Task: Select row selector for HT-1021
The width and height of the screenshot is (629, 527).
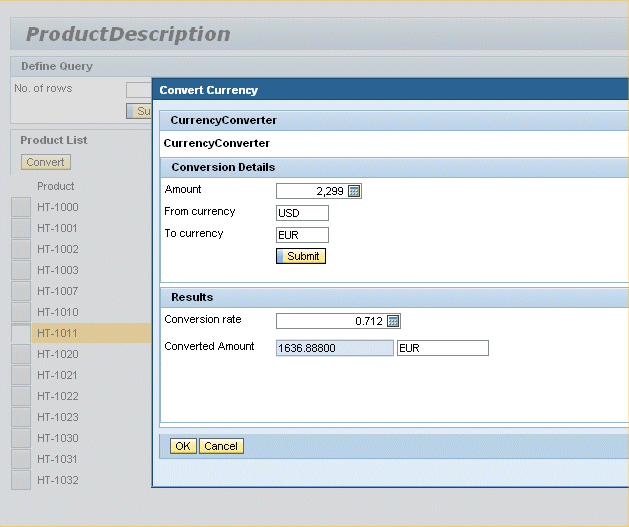Action: pos(21,375)
